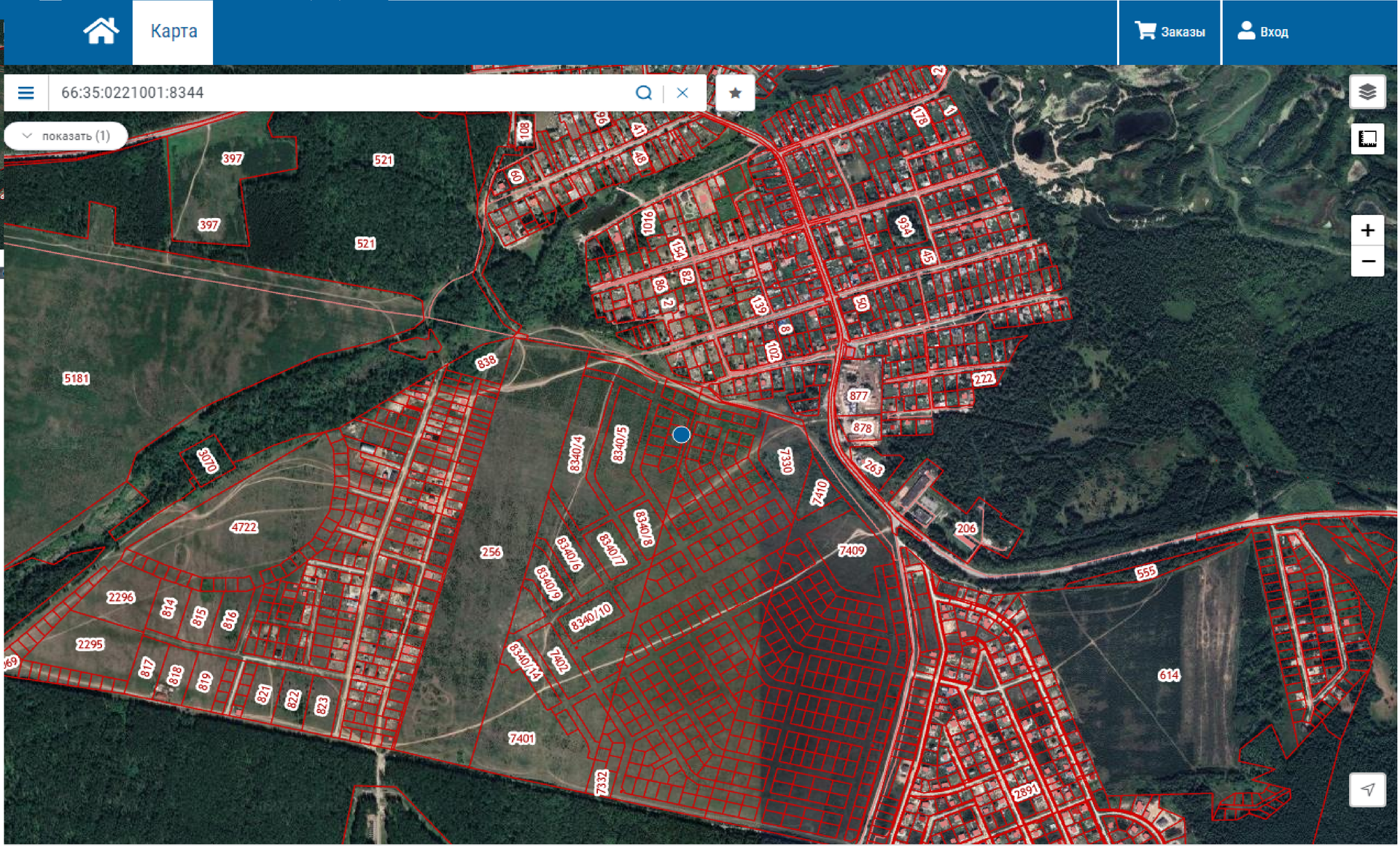The height and width of the screenshot is (849, 1400).
Task: Open the map layers panel
Action: 1367,92
